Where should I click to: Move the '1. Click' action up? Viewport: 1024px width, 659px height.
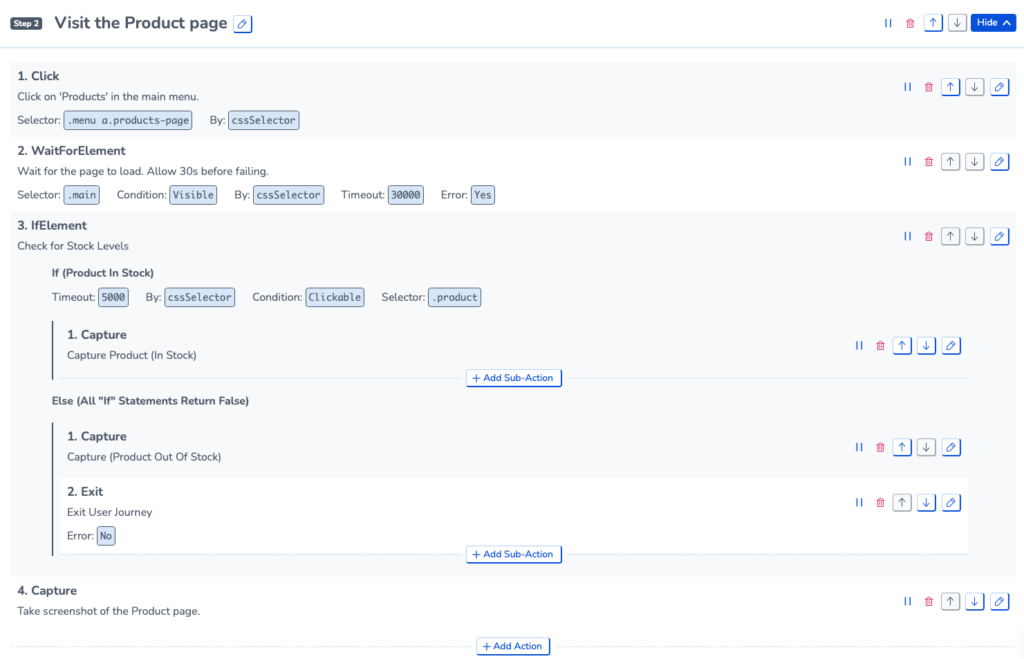pyautogui.click(x=950, y=87)
